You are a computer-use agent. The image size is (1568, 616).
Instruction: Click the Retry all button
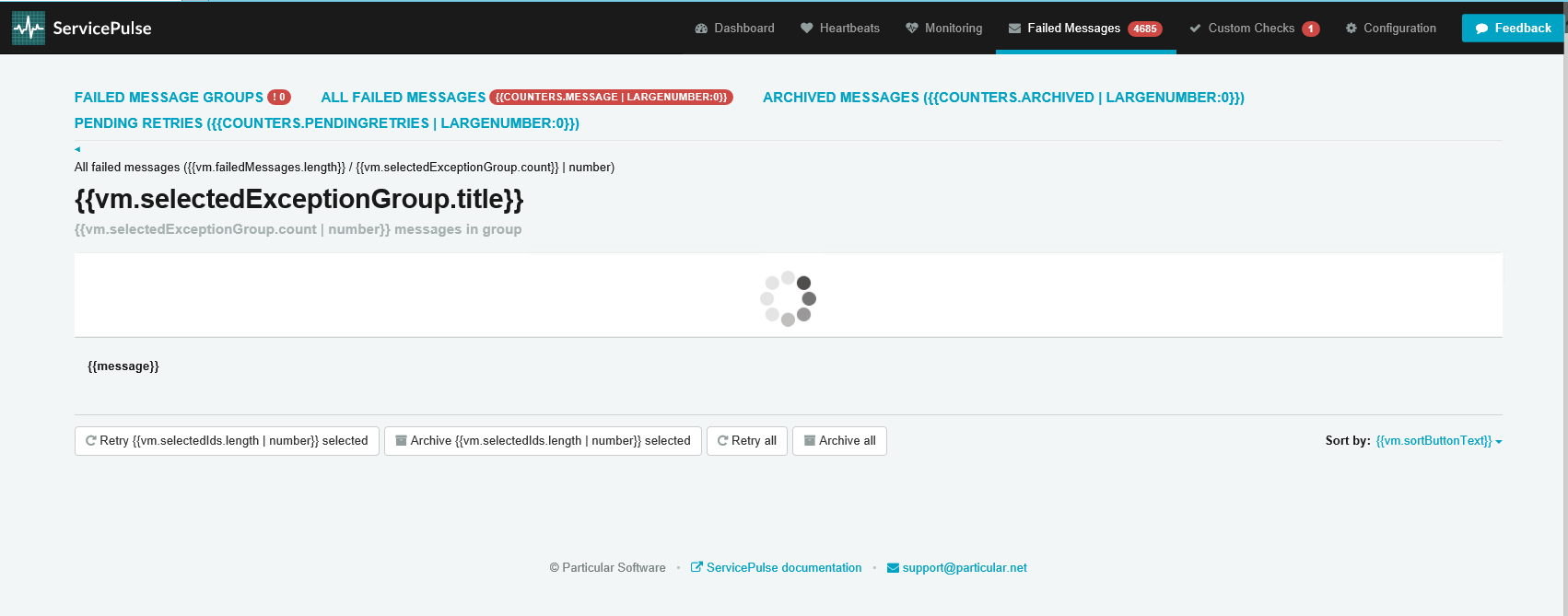(747, 441)
